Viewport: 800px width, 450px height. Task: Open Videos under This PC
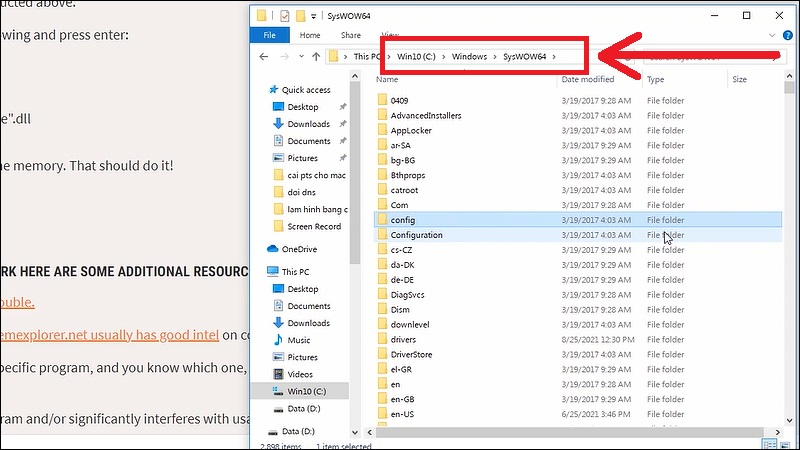[300, 374]
